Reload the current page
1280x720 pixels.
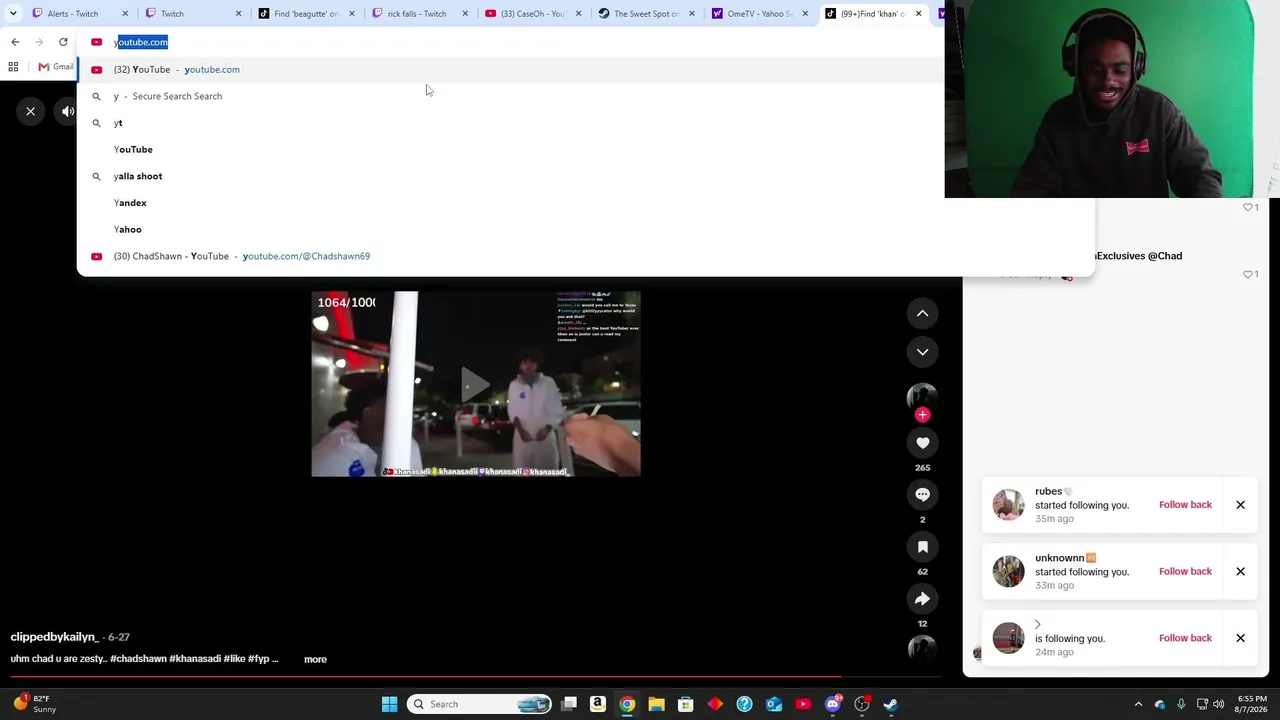pos(63,42)
